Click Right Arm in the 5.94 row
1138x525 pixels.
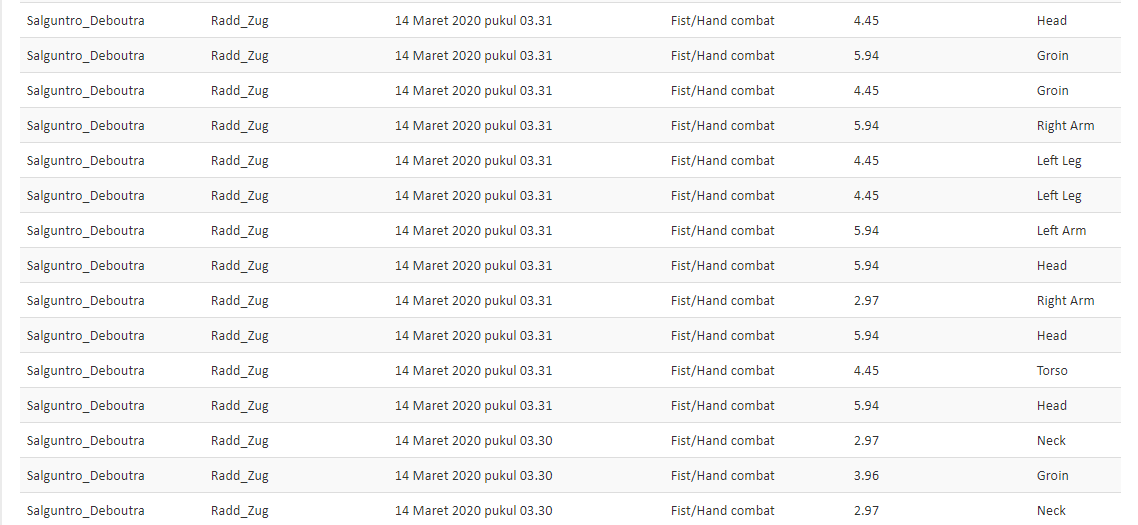pos(1065,126)
